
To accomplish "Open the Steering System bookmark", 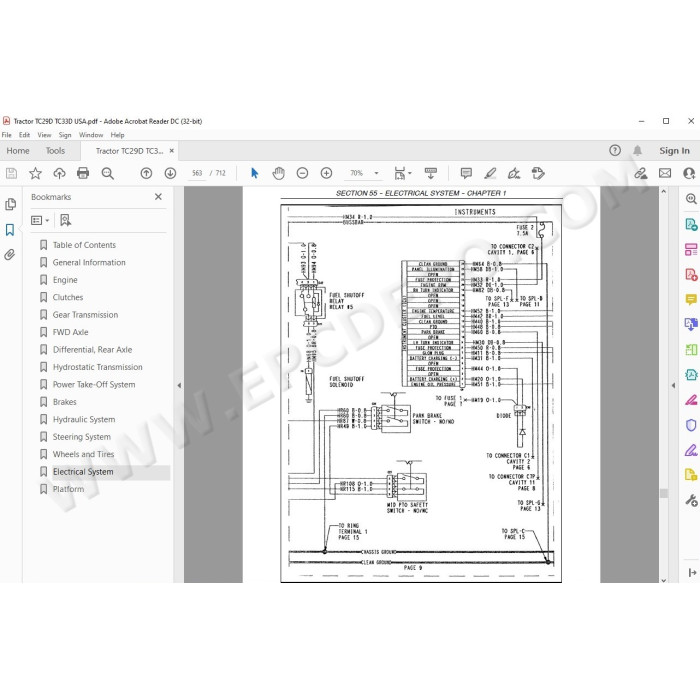I will tap(82, 437).
